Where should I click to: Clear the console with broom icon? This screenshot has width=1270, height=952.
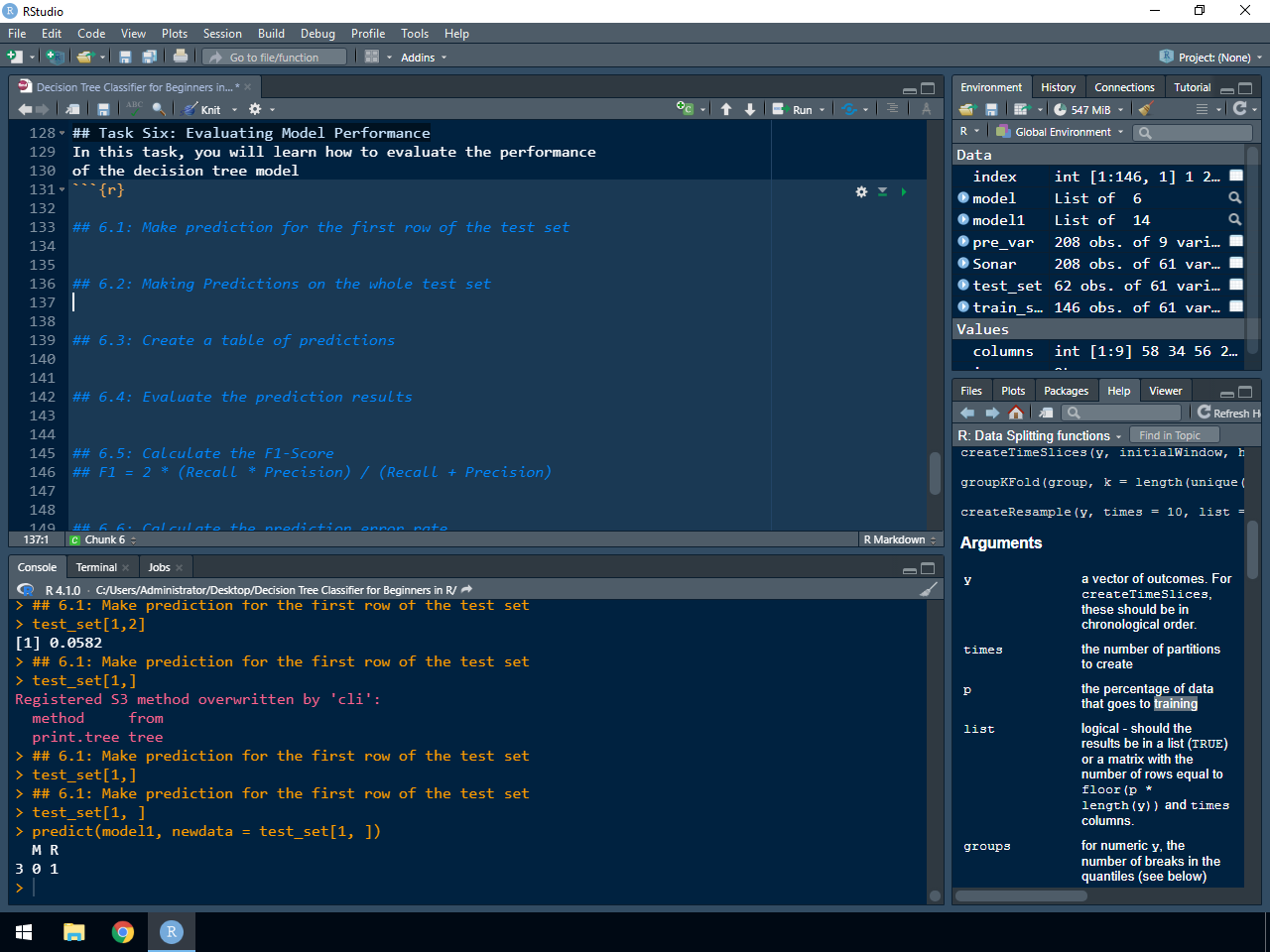coord(928,589)
